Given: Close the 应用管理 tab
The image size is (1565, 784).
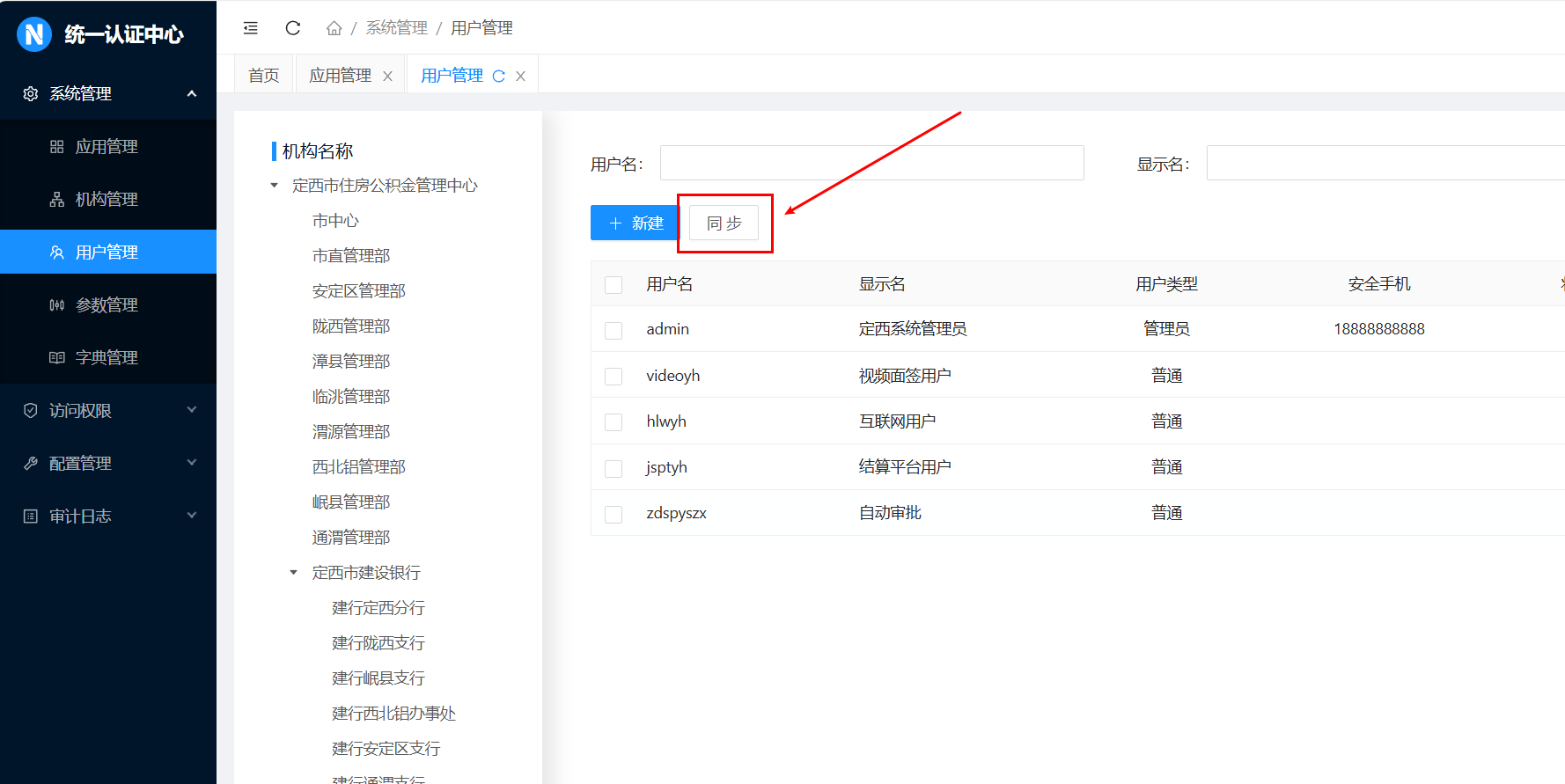Looking at the screenshot, I should [x=387, y=77].
